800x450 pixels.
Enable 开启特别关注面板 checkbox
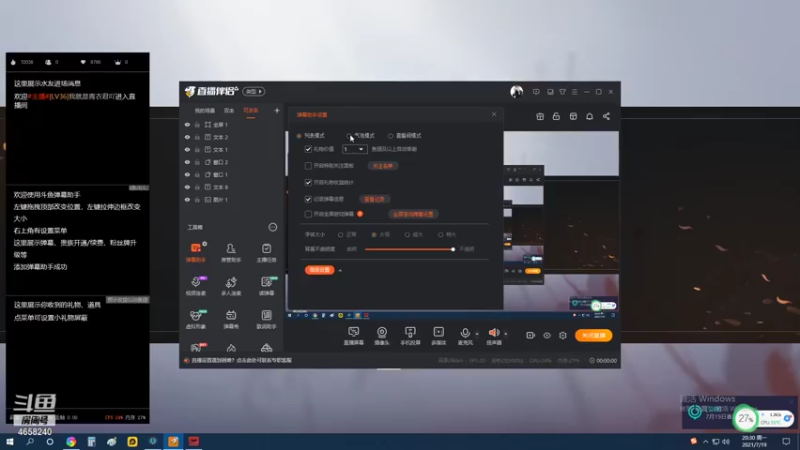pos(308,166)
